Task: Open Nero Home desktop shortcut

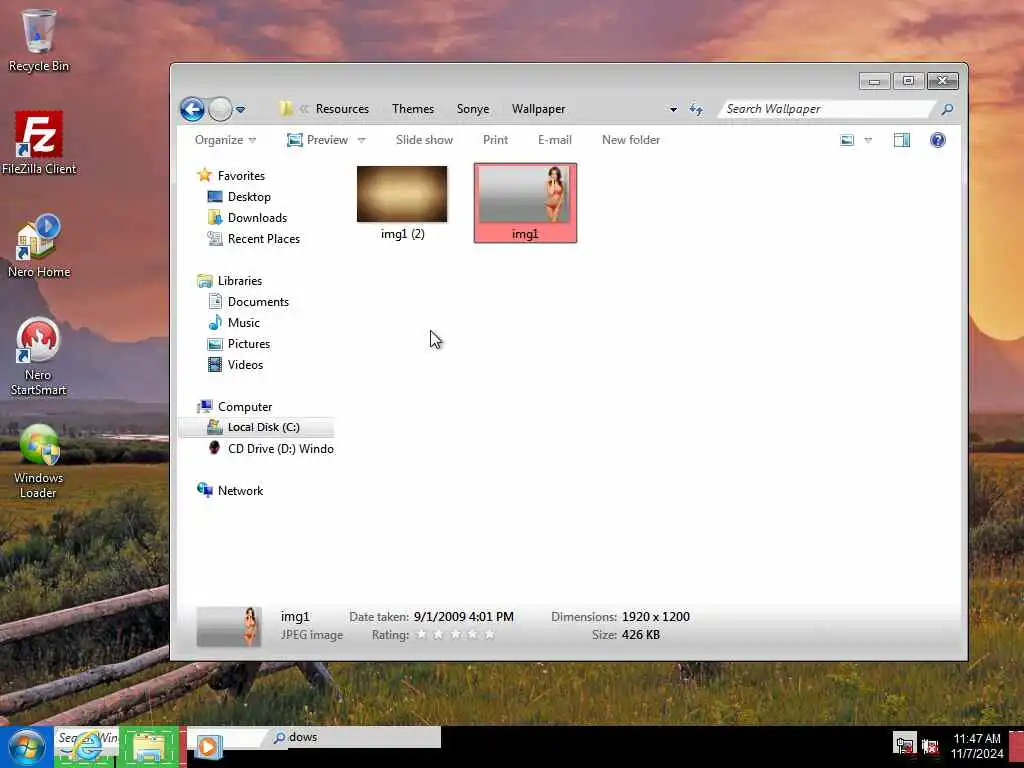Action: point(39,246)
